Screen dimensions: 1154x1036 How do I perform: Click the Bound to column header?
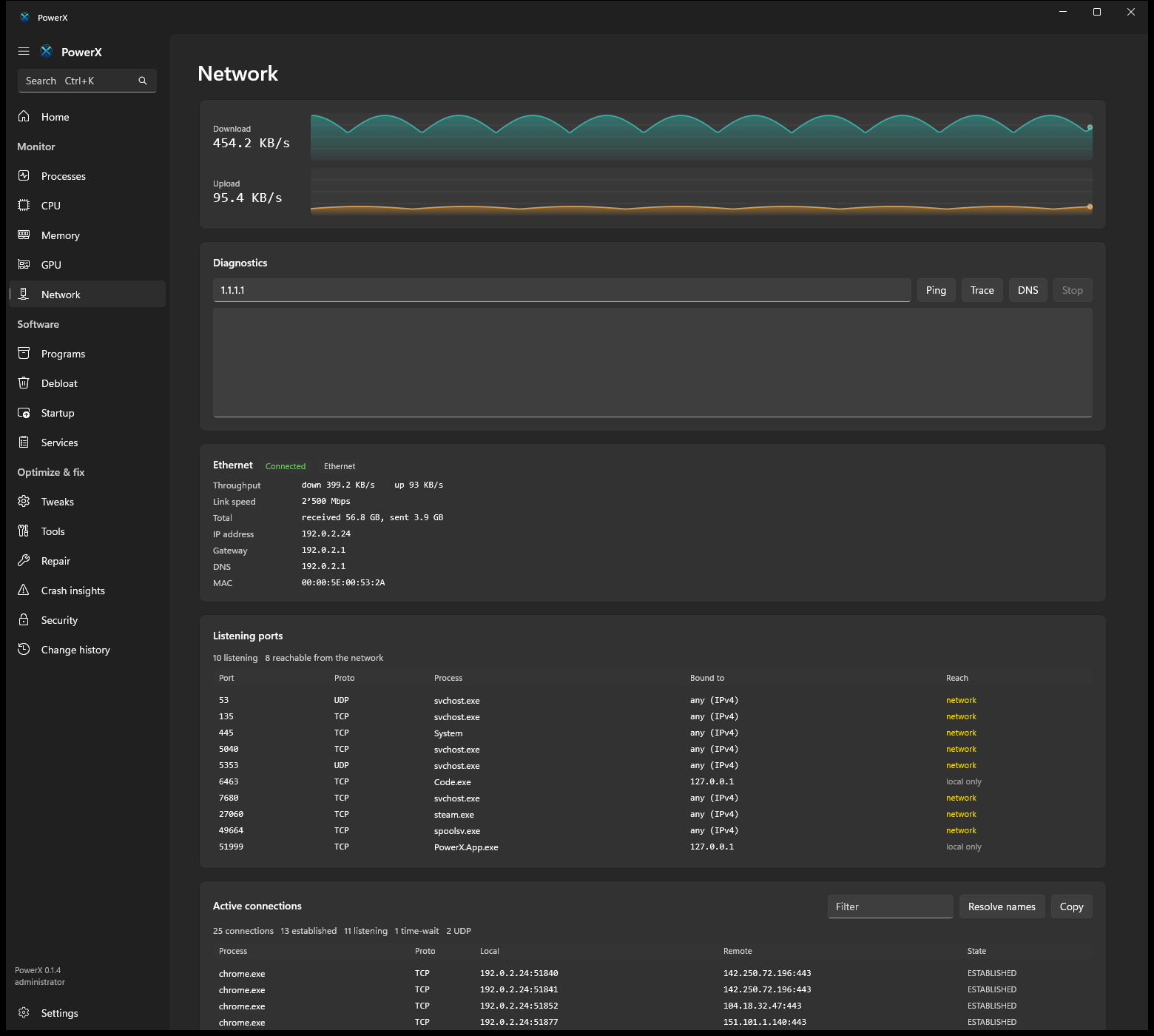tap(707, 678)
